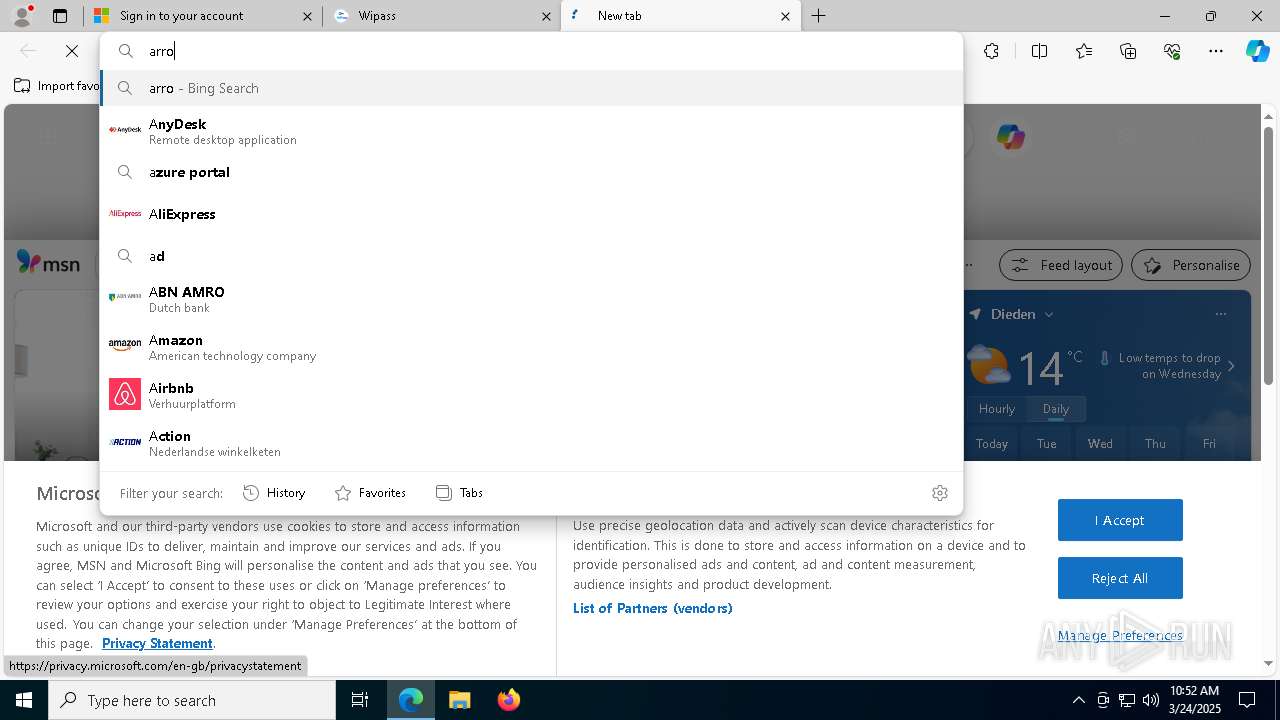Open the browser profile icon
This screenshot has height=720, width=1280.
pos(22,16)
